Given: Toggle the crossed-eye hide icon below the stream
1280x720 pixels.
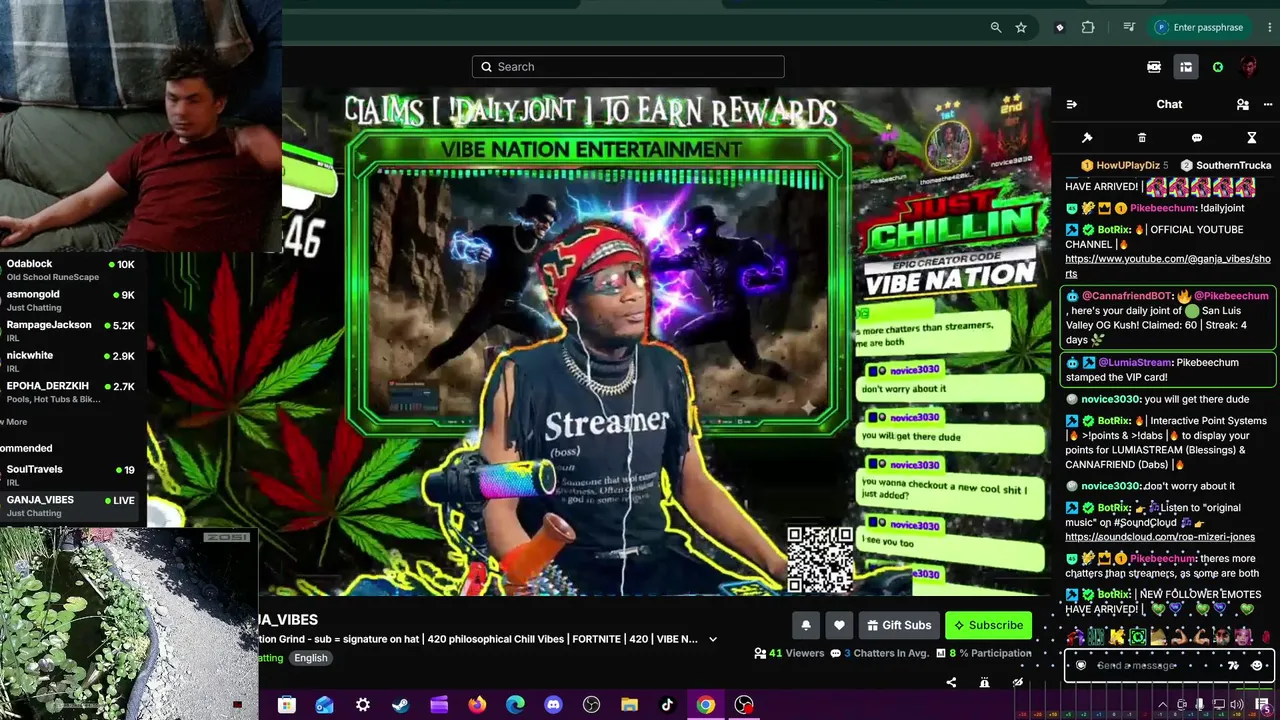Looking at the screenshot, I should click(1018, 683).
